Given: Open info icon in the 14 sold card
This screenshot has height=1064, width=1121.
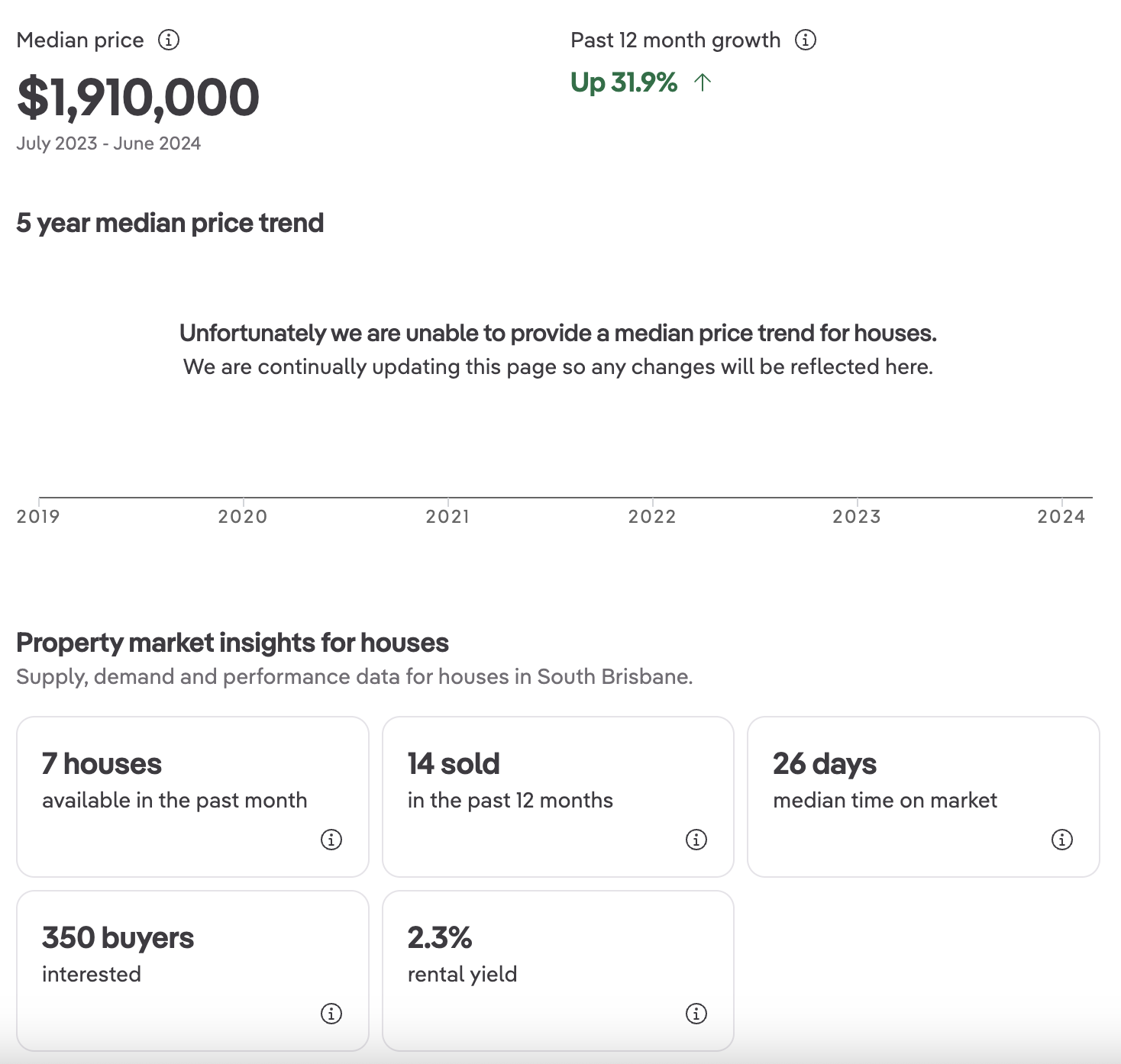Looking at the screenshot, I should [696, 840].
